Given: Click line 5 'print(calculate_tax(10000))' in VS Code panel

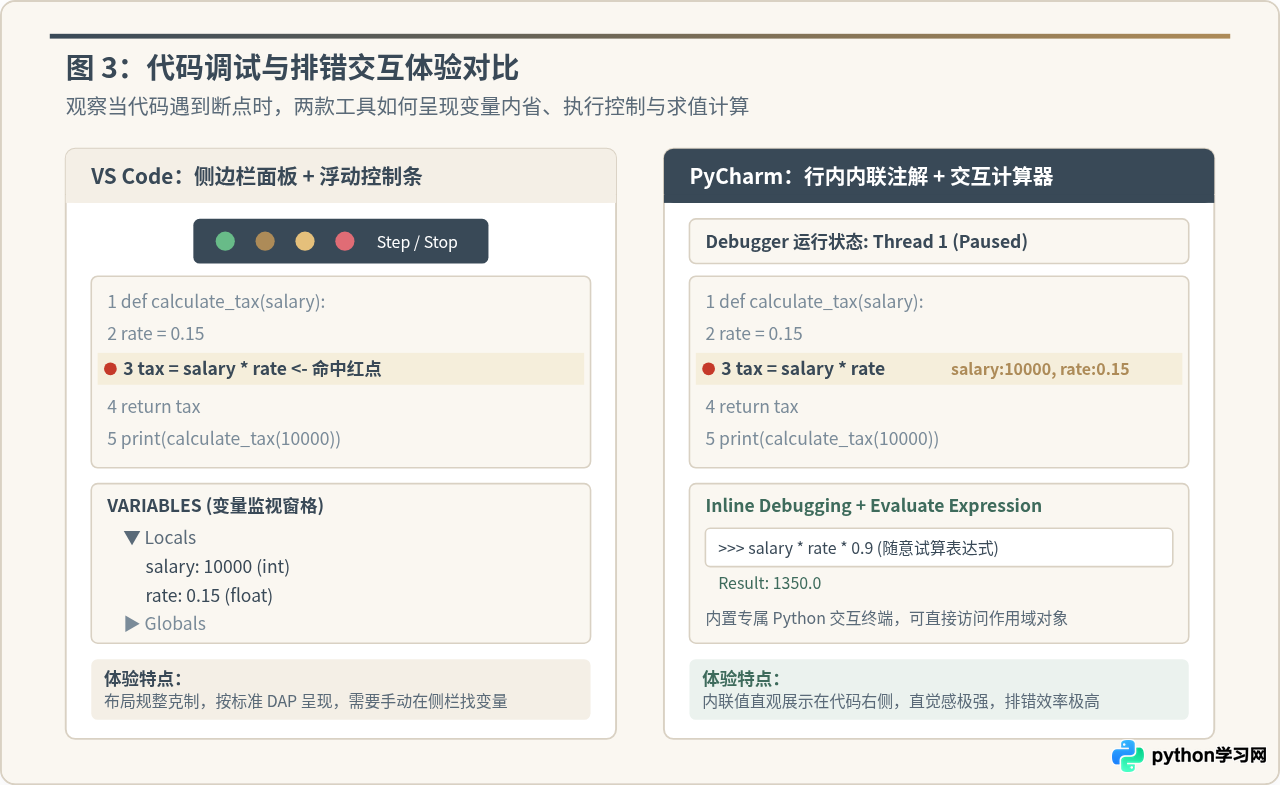Looking at the screenshot, I should click(x=224, y=438).
